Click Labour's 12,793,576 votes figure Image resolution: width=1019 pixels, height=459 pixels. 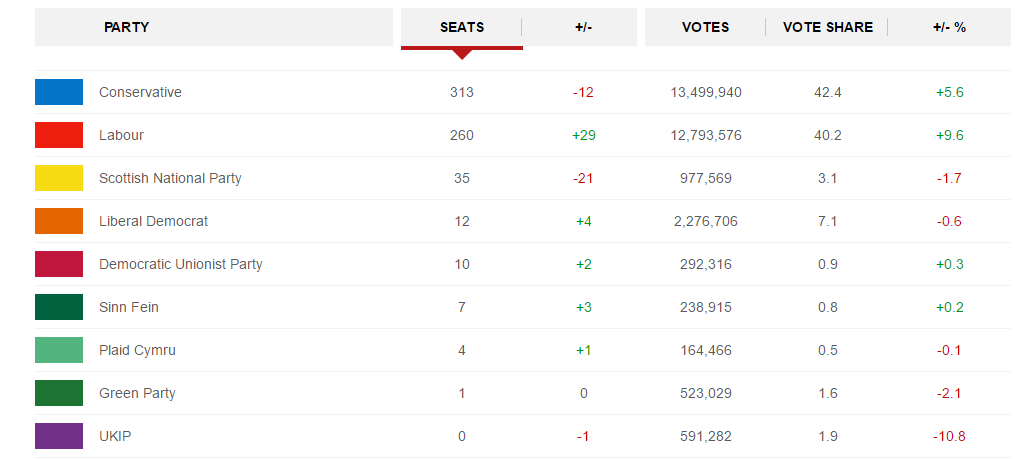706,135
